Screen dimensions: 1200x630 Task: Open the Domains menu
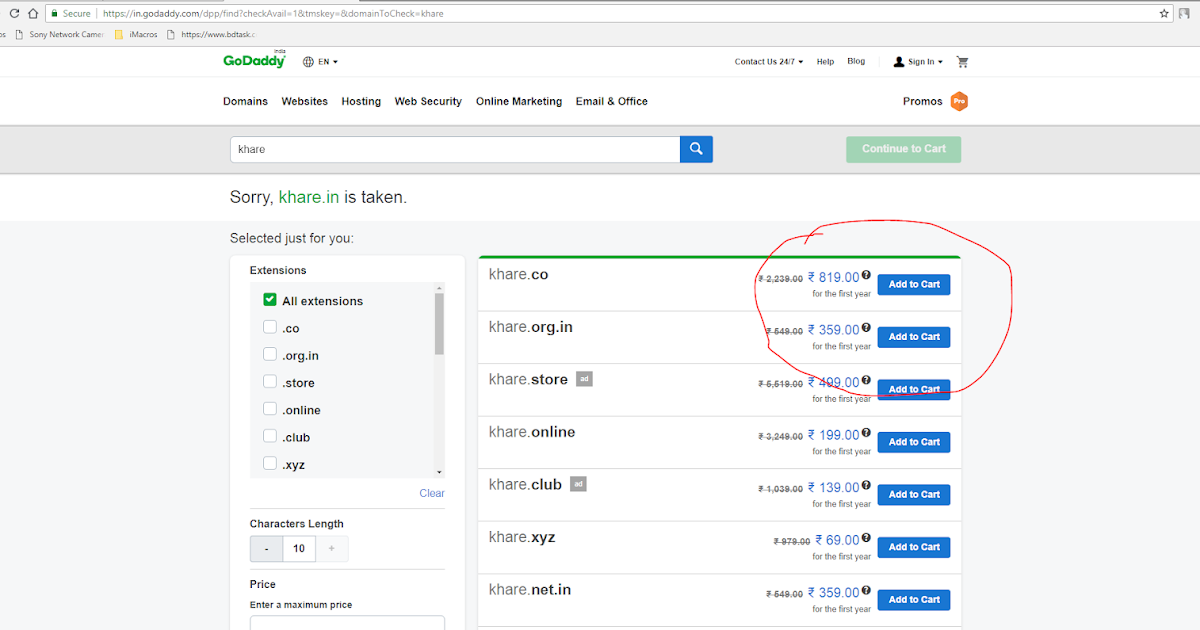click(245, 101)
